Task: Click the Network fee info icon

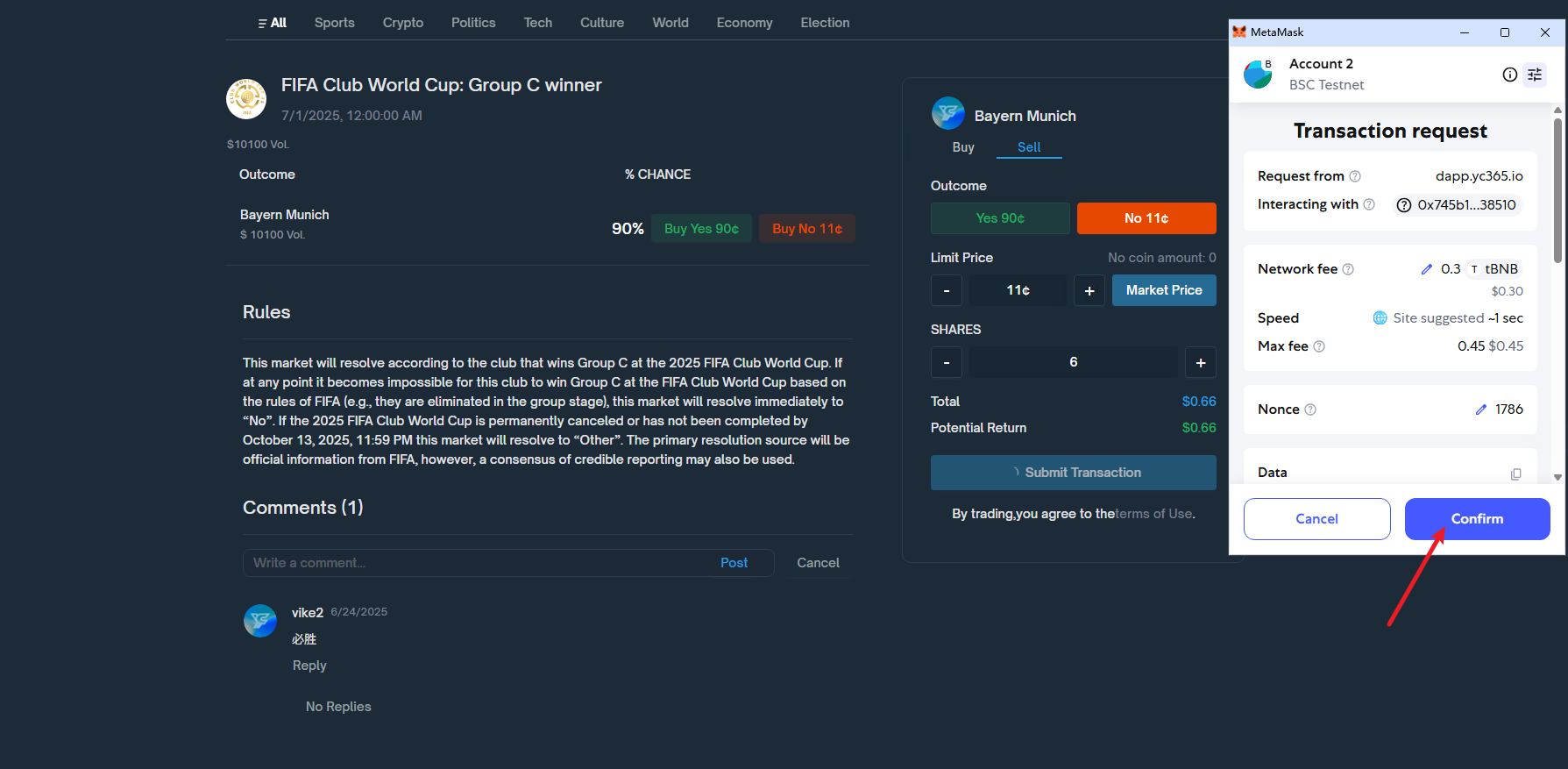Action: (x=1348, y=269)
